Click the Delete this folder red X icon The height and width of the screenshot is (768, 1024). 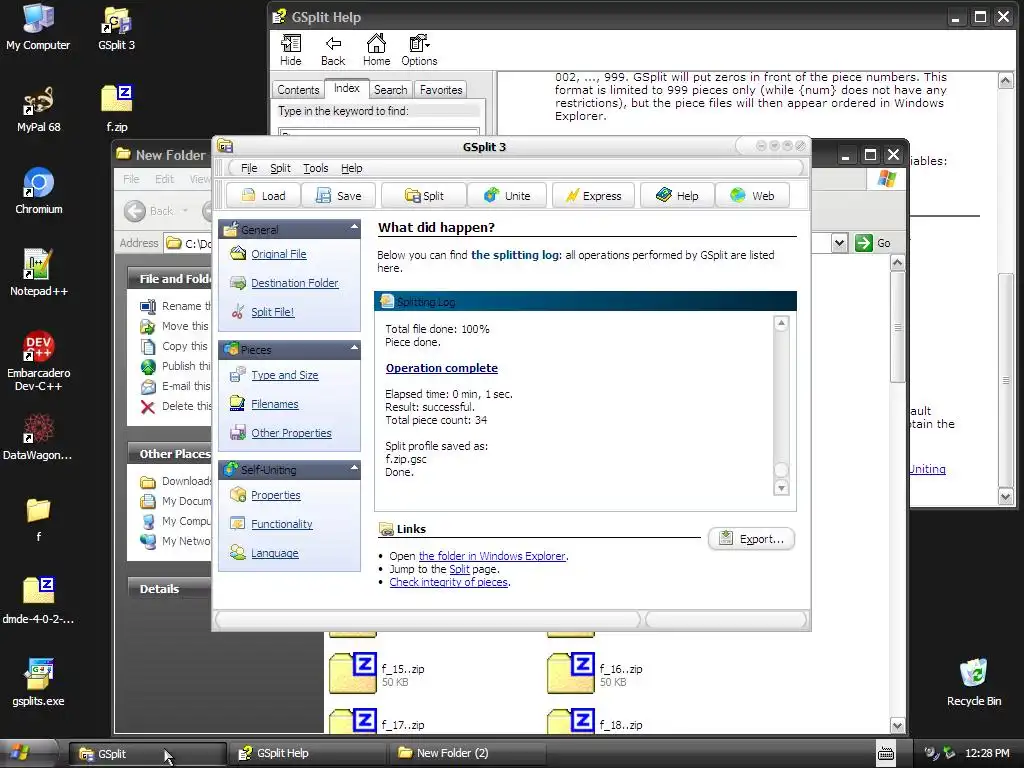[148, 407]
